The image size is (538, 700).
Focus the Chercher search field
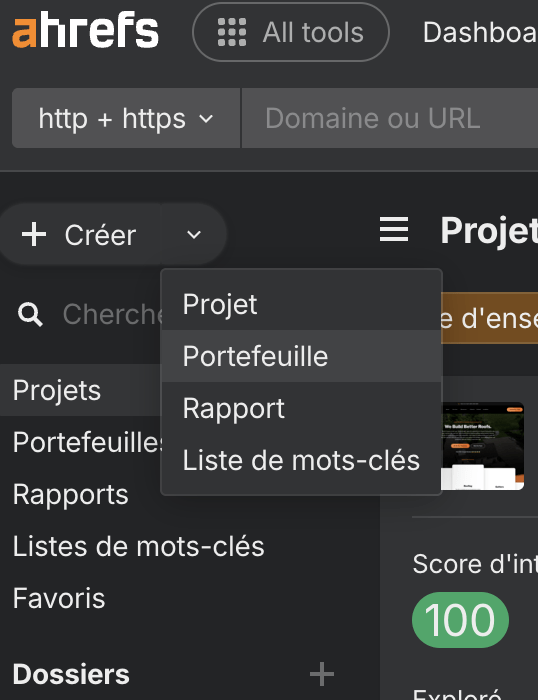point(112,314)
